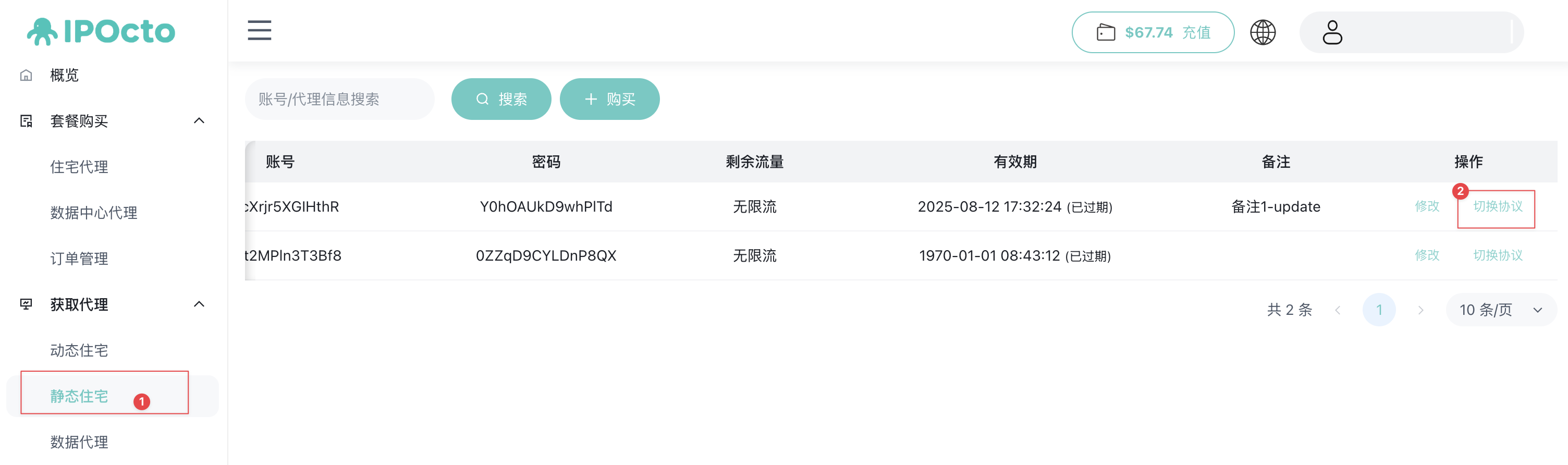Click the IPOcto octopus logo

click(41, 32)
